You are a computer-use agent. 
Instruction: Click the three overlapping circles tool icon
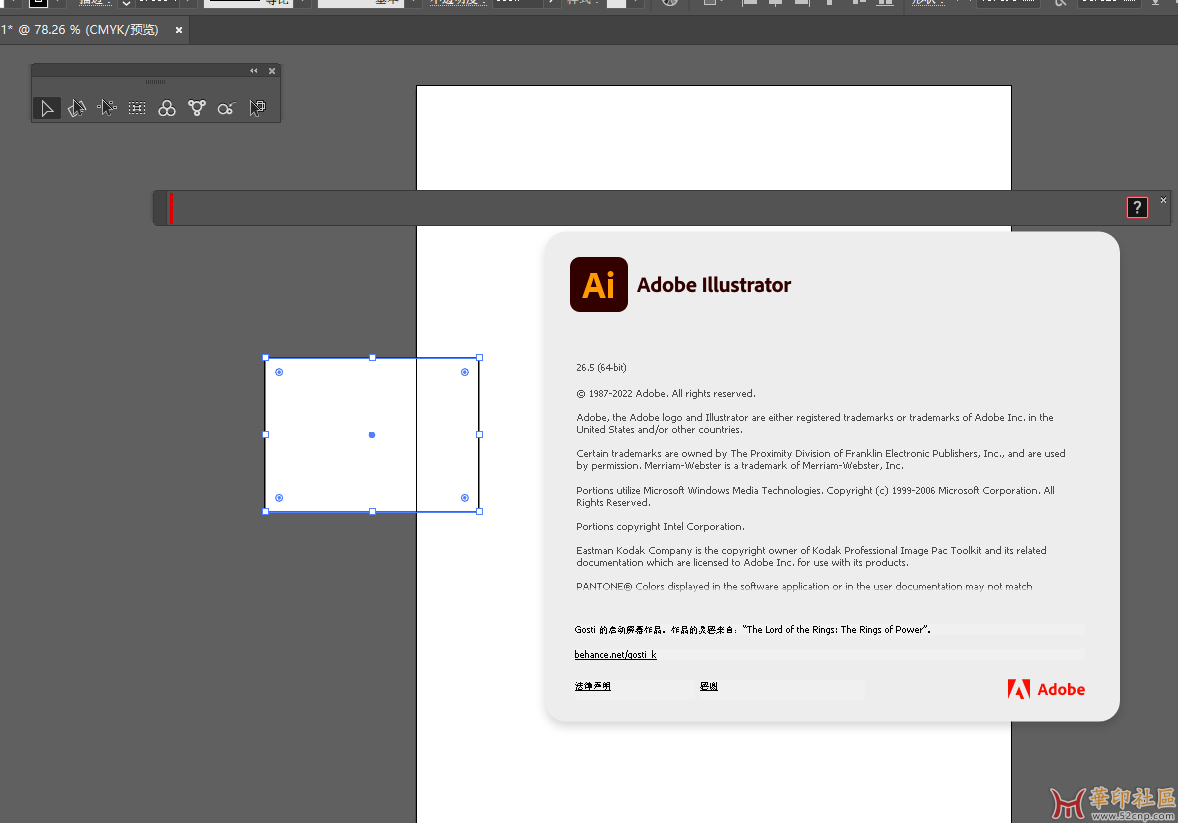coord(167,108)
